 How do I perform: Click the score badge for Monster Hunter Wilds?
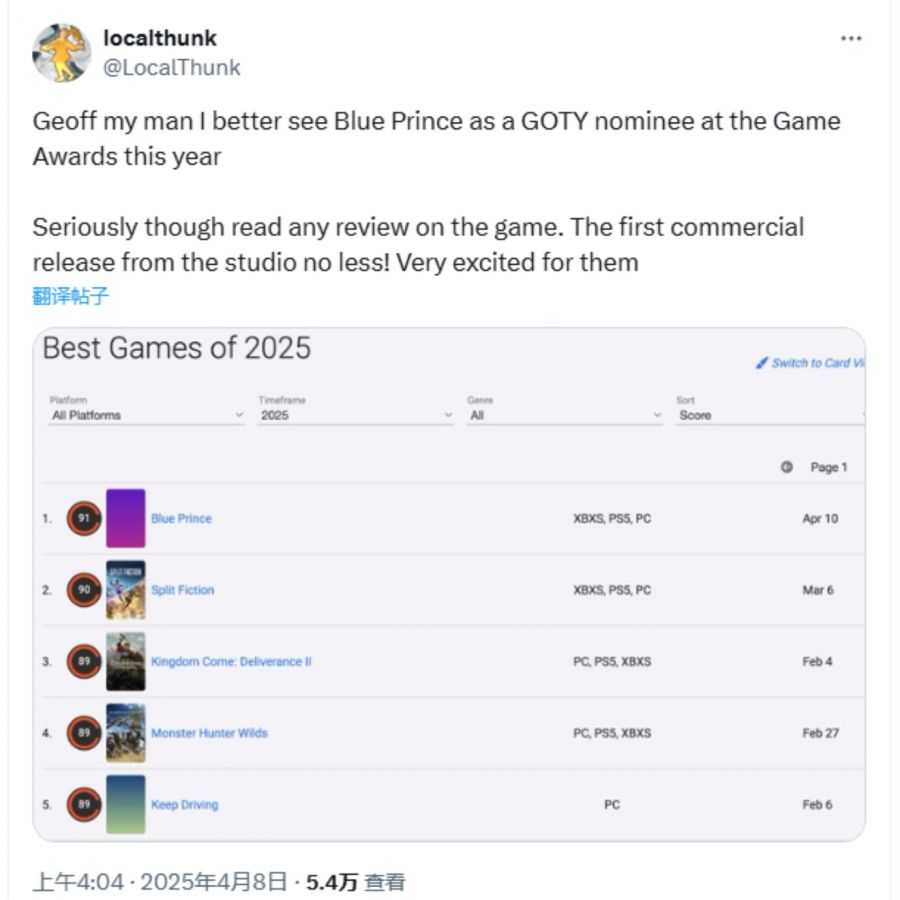84,733
